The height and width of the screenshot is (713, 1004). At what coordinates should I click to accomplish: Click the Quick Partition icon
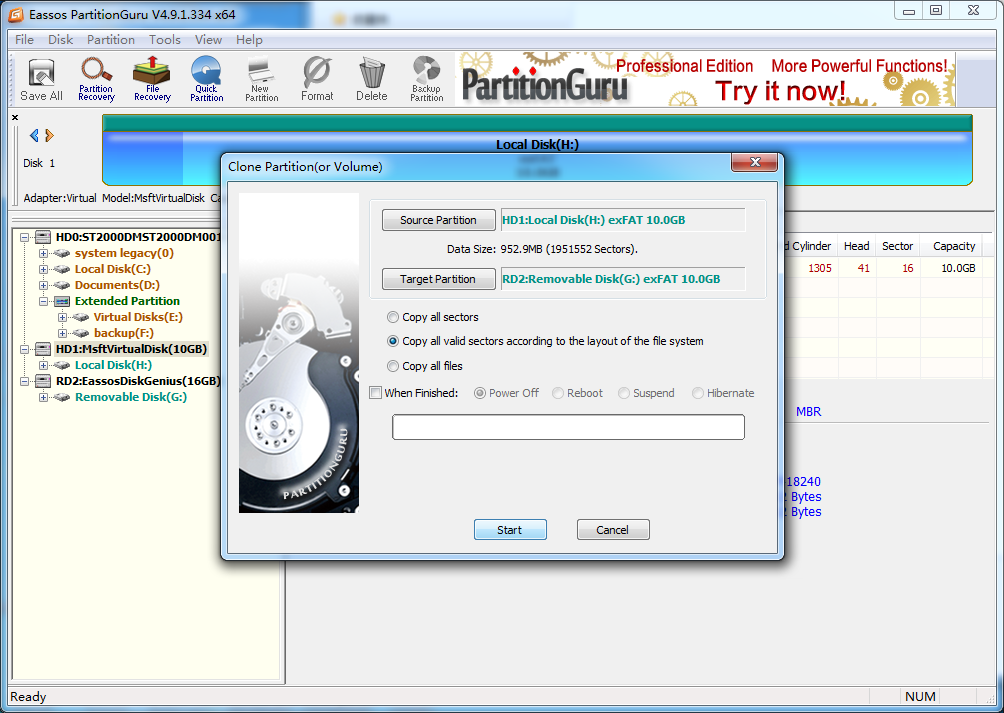(x=206, y=80)
